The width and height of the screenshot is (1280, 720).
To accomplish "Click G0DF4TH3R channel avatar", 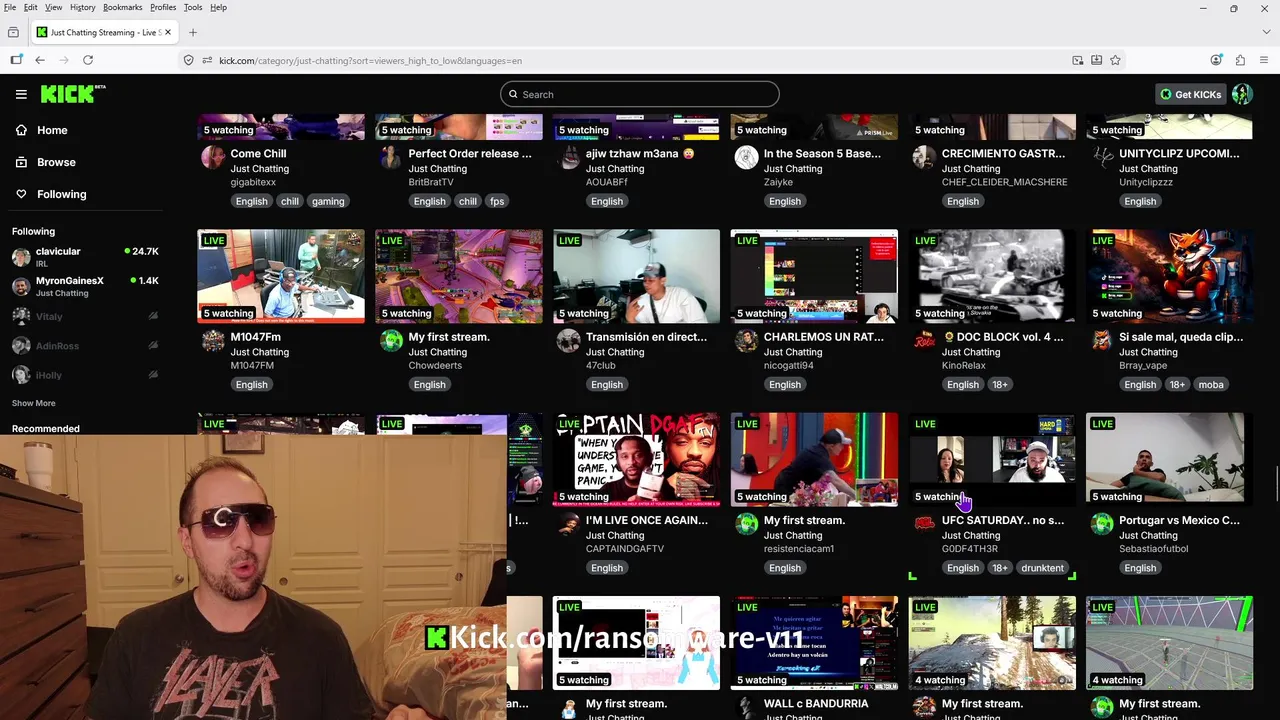I will (924, 524).
